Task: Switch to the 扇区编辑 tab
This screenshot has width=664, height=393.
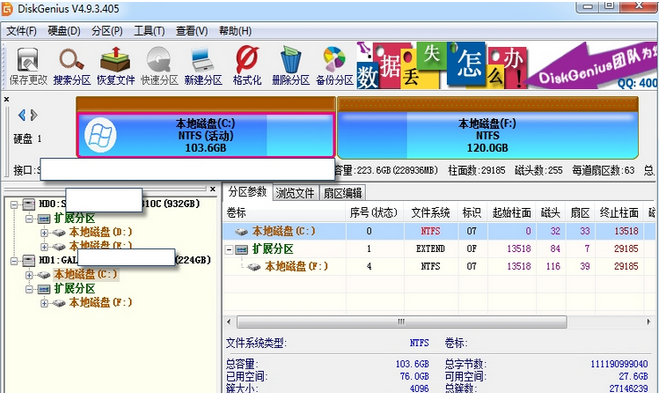Action: pyautogui.click(x=343, y=193)
